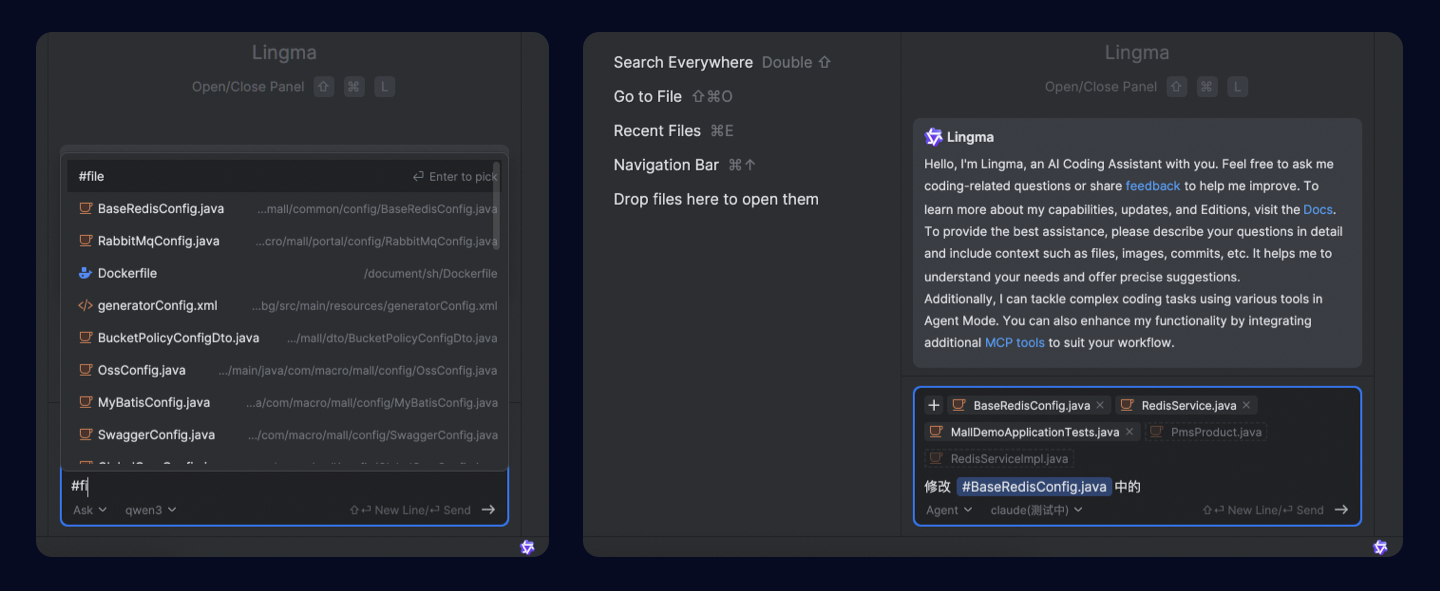
Task: Open the claude model selector dropdown
Action: pyautogui.click(x=1036, y=510)
